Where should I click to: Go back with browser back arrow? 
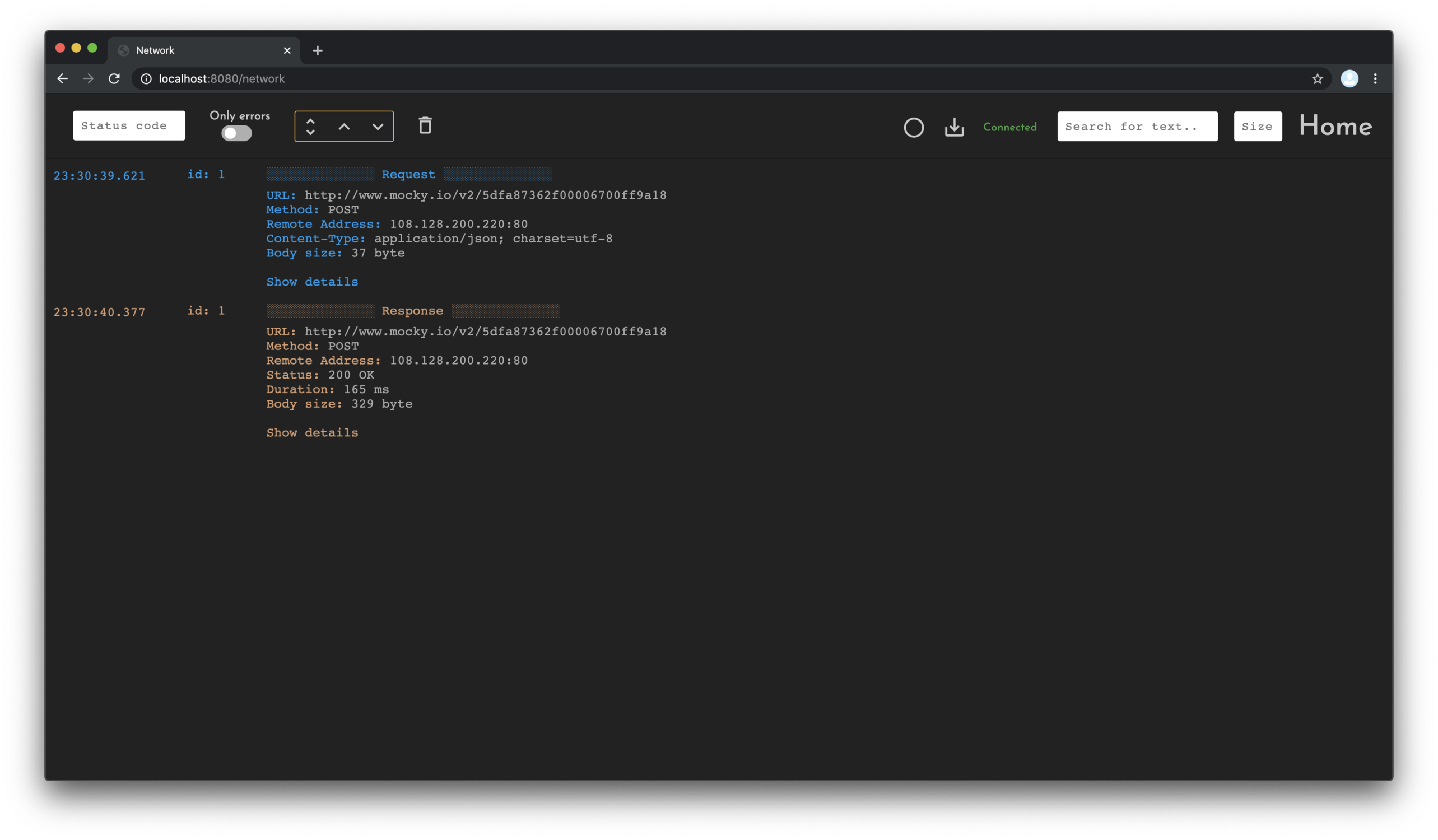pyautogui.click(x=63, y=79)
